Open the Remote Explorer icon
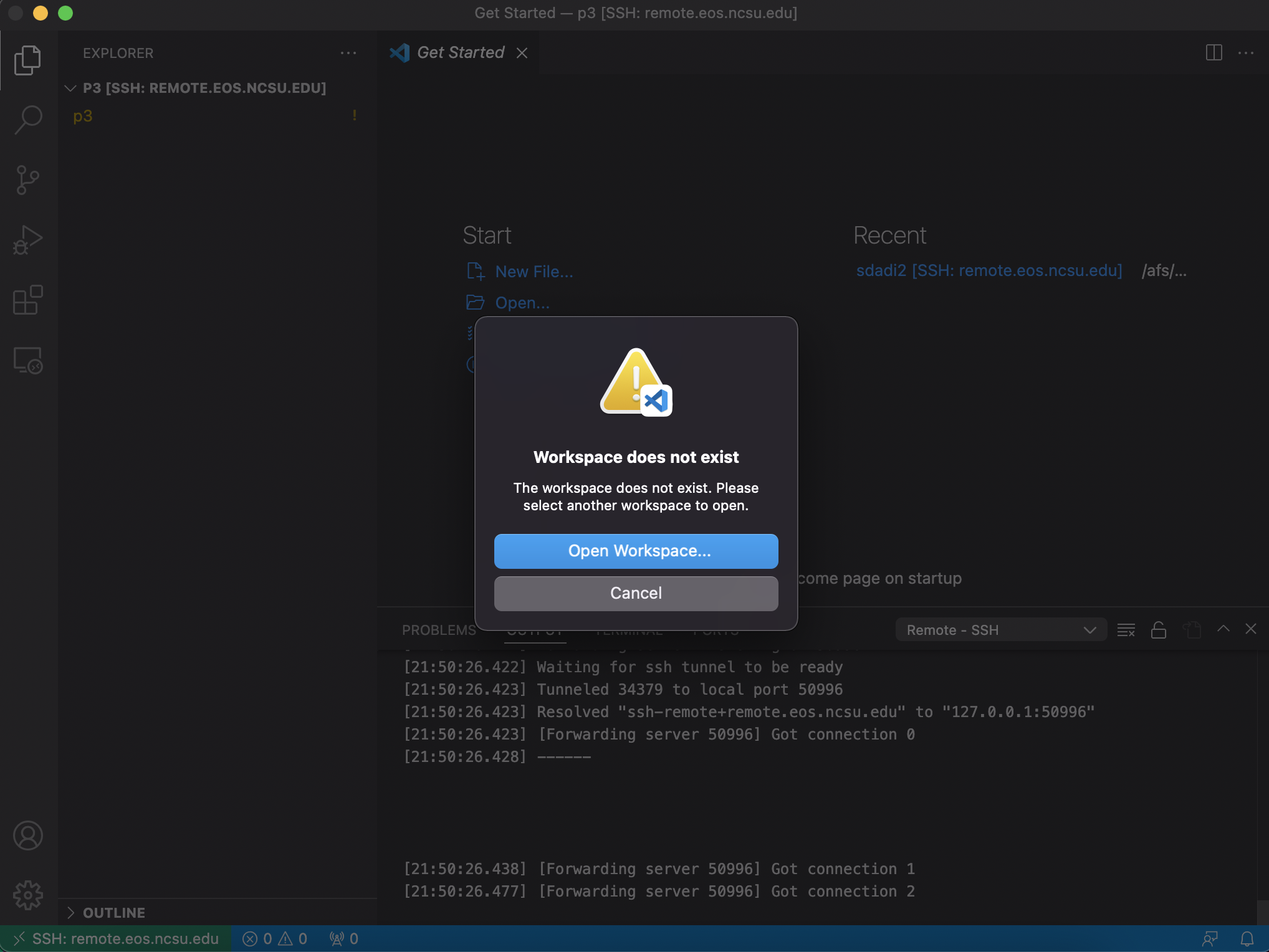 pos(28,360)
